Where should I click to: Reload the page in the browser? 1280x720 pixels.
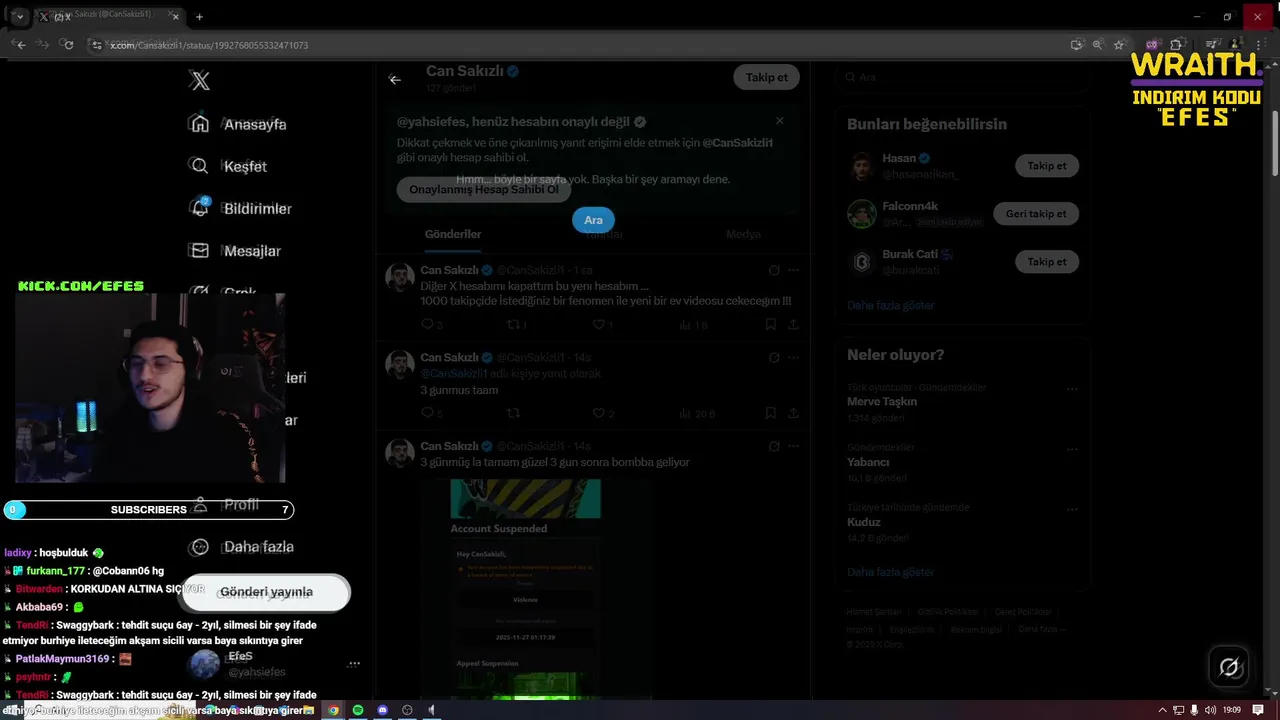point(68,44)
